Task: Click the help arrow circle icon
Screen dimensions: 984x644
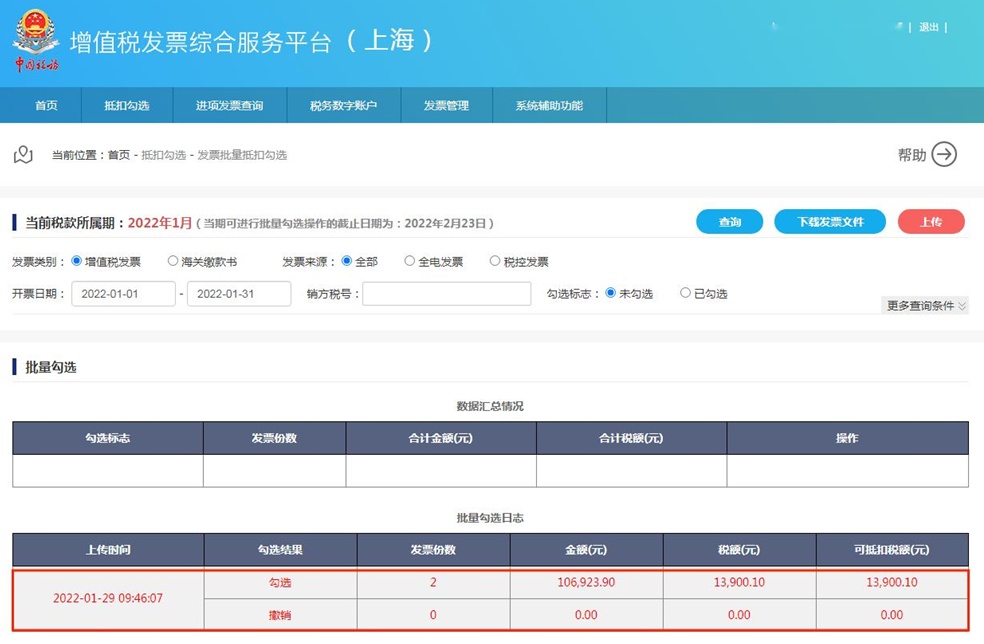Action: click(944, 154)
